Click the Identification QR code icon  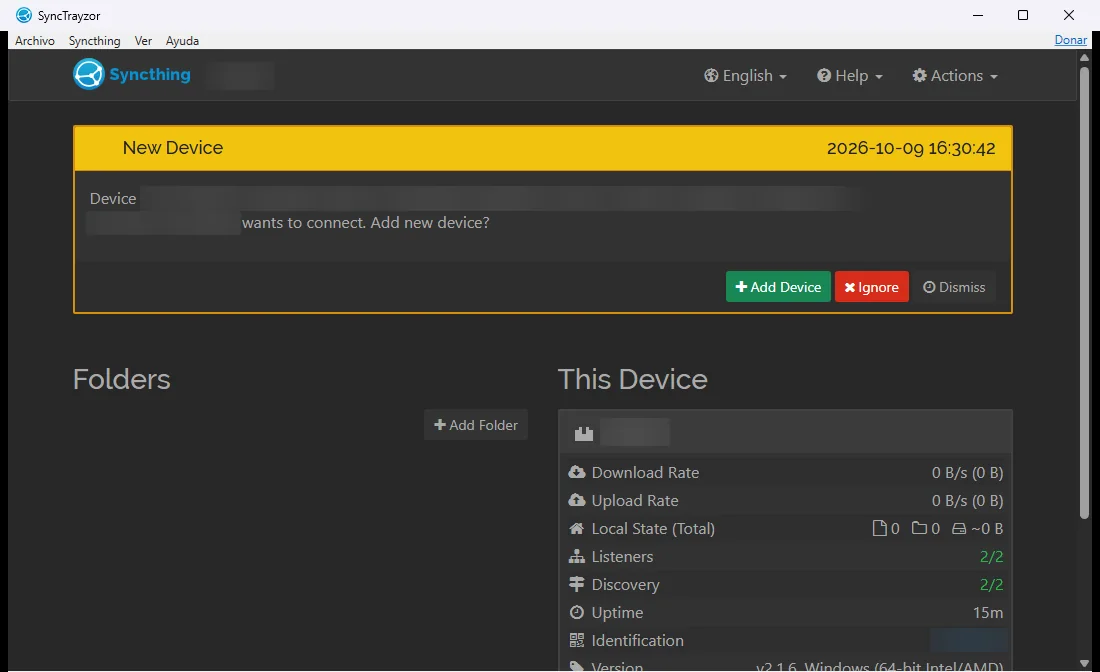tap(577, 640)
